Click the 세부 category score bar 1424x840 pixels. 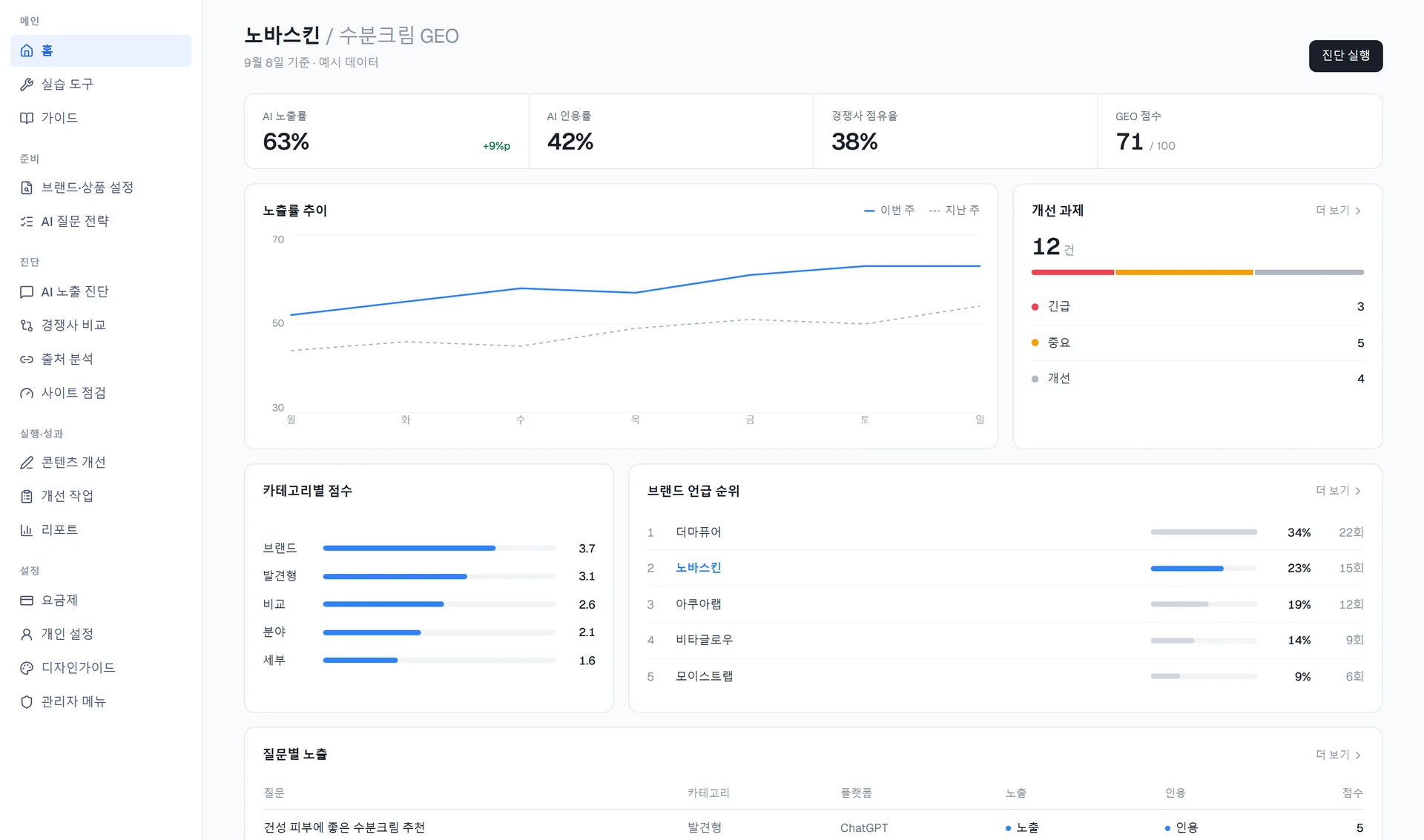point(439,661)
